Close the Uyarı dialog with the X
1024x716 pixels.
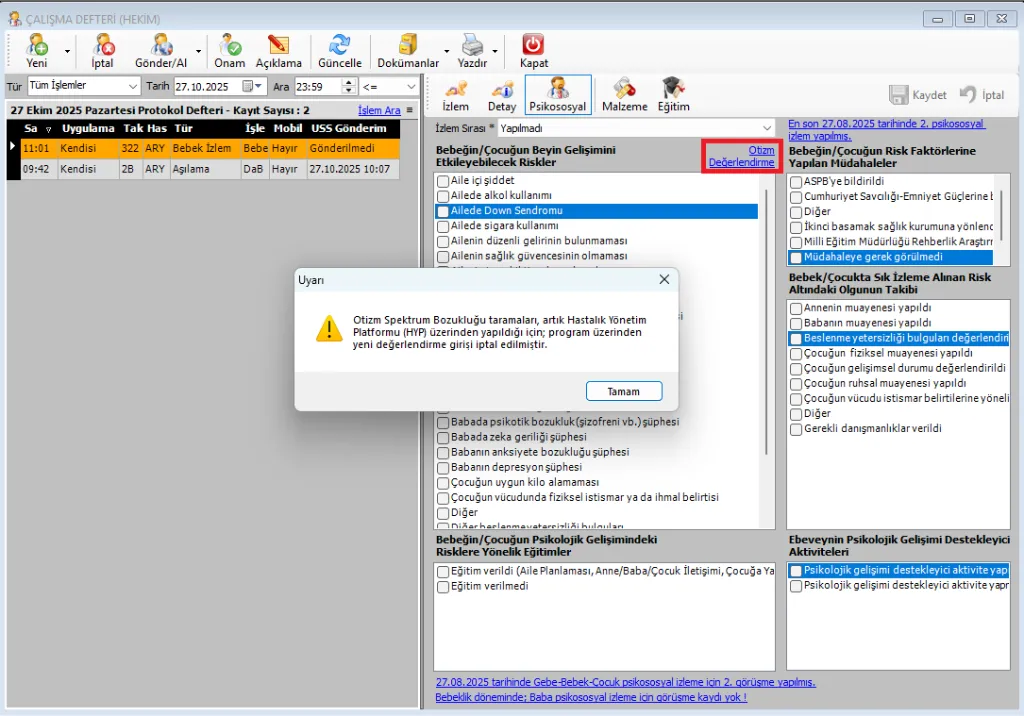click(x=664, y=280)
